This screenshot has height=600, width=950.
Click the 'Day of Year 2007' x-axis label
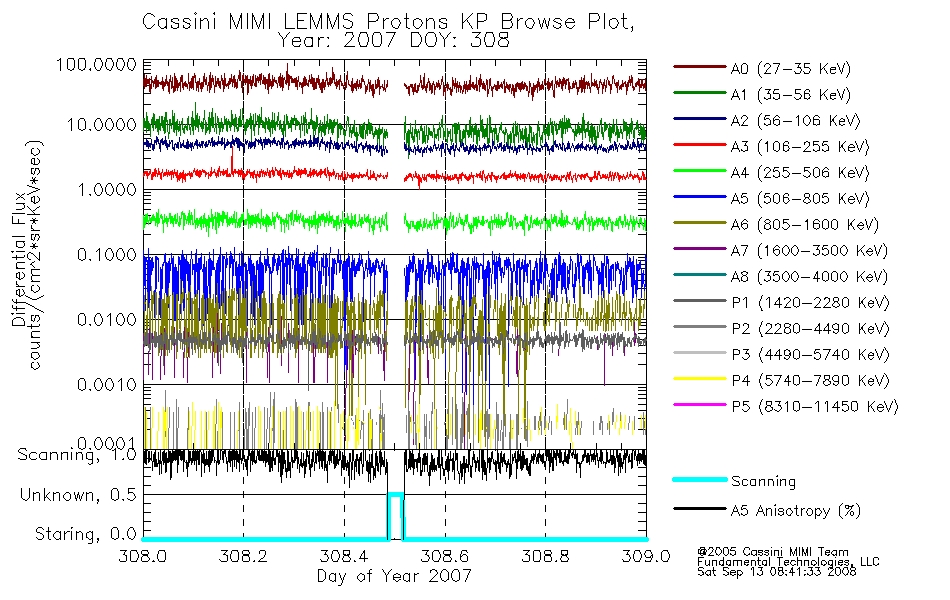pos(394,576)
